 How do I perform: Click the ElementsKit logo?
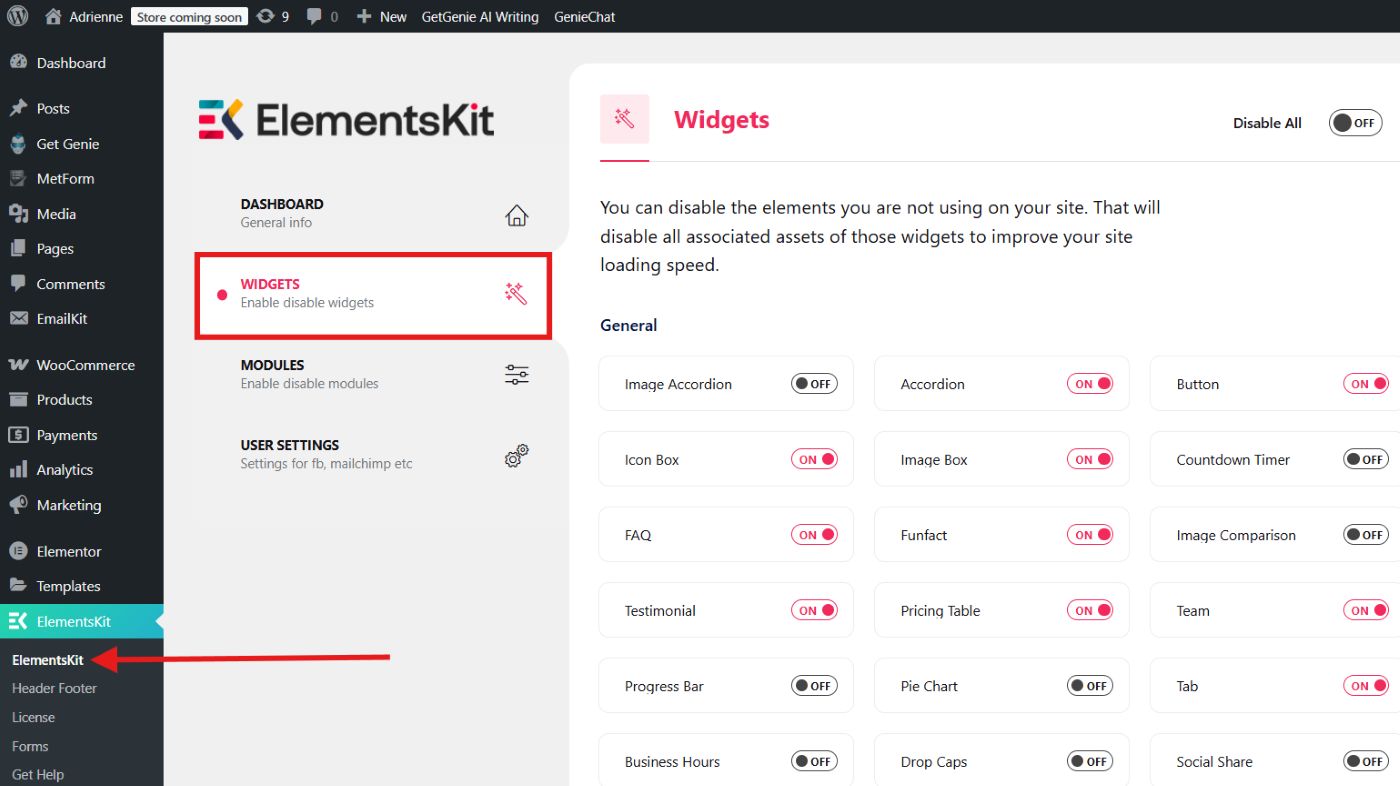pos(347,119)
